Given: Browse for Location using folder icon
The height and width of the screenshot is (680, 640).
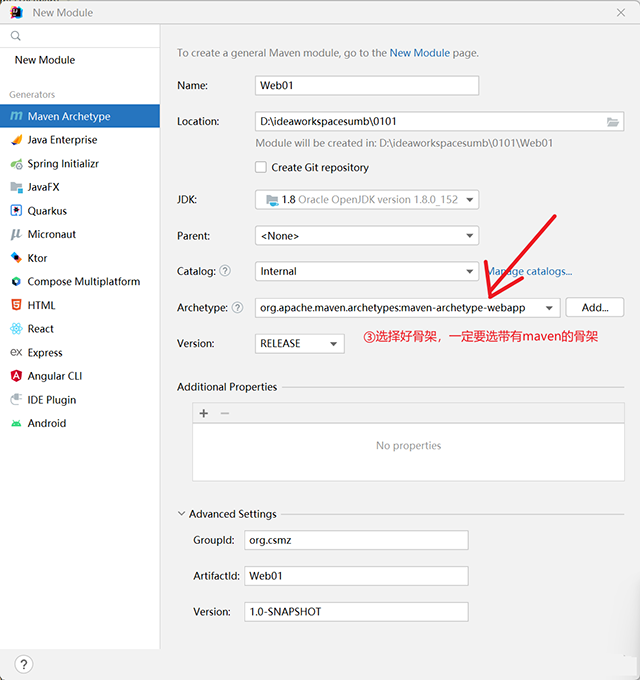Looking at the screenshot, I should point(612,122).
